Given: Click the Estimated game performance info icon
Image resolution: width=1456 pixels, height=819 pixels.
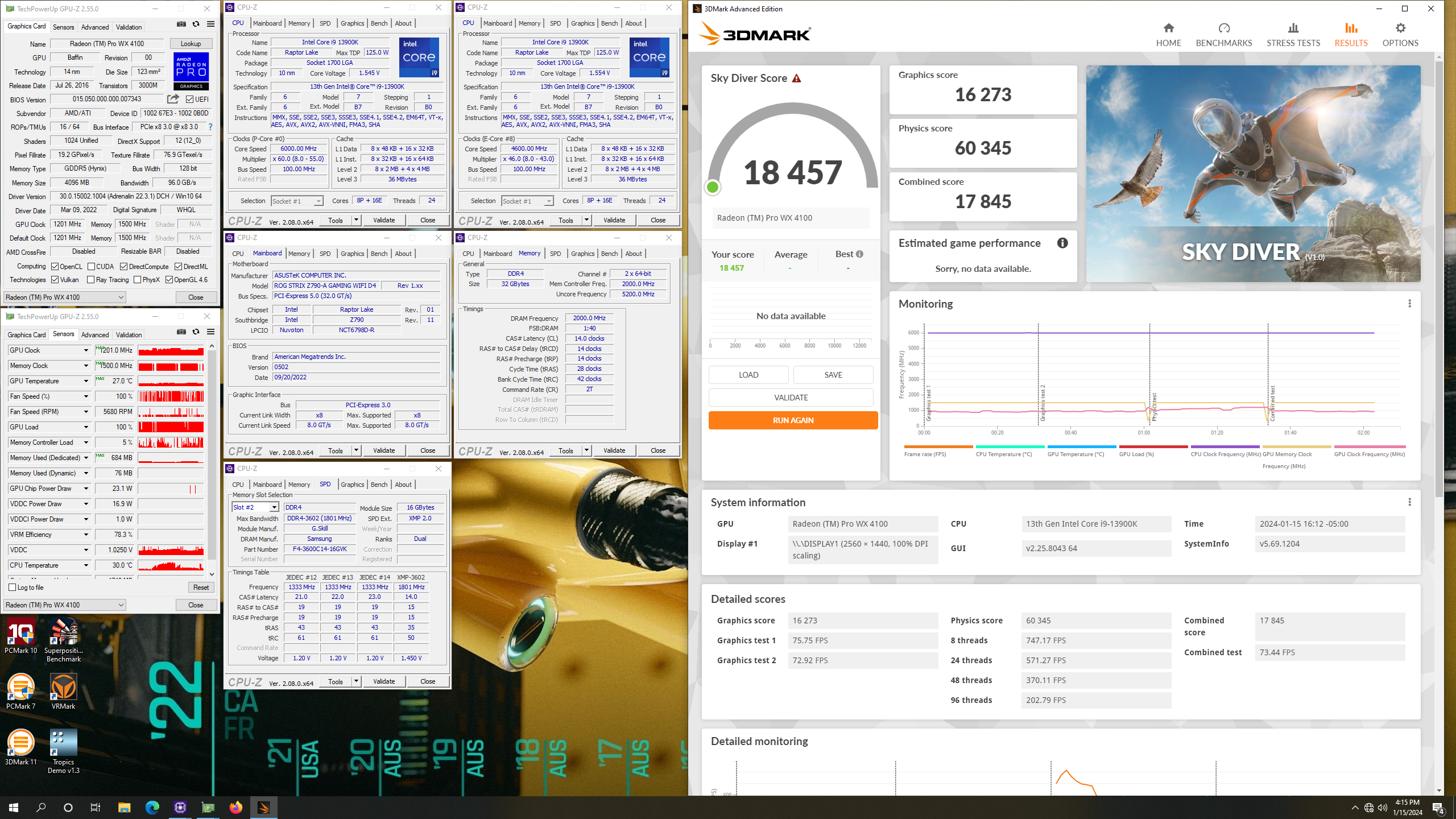Looking at the screenshot, I should [x=1062, y=243].
